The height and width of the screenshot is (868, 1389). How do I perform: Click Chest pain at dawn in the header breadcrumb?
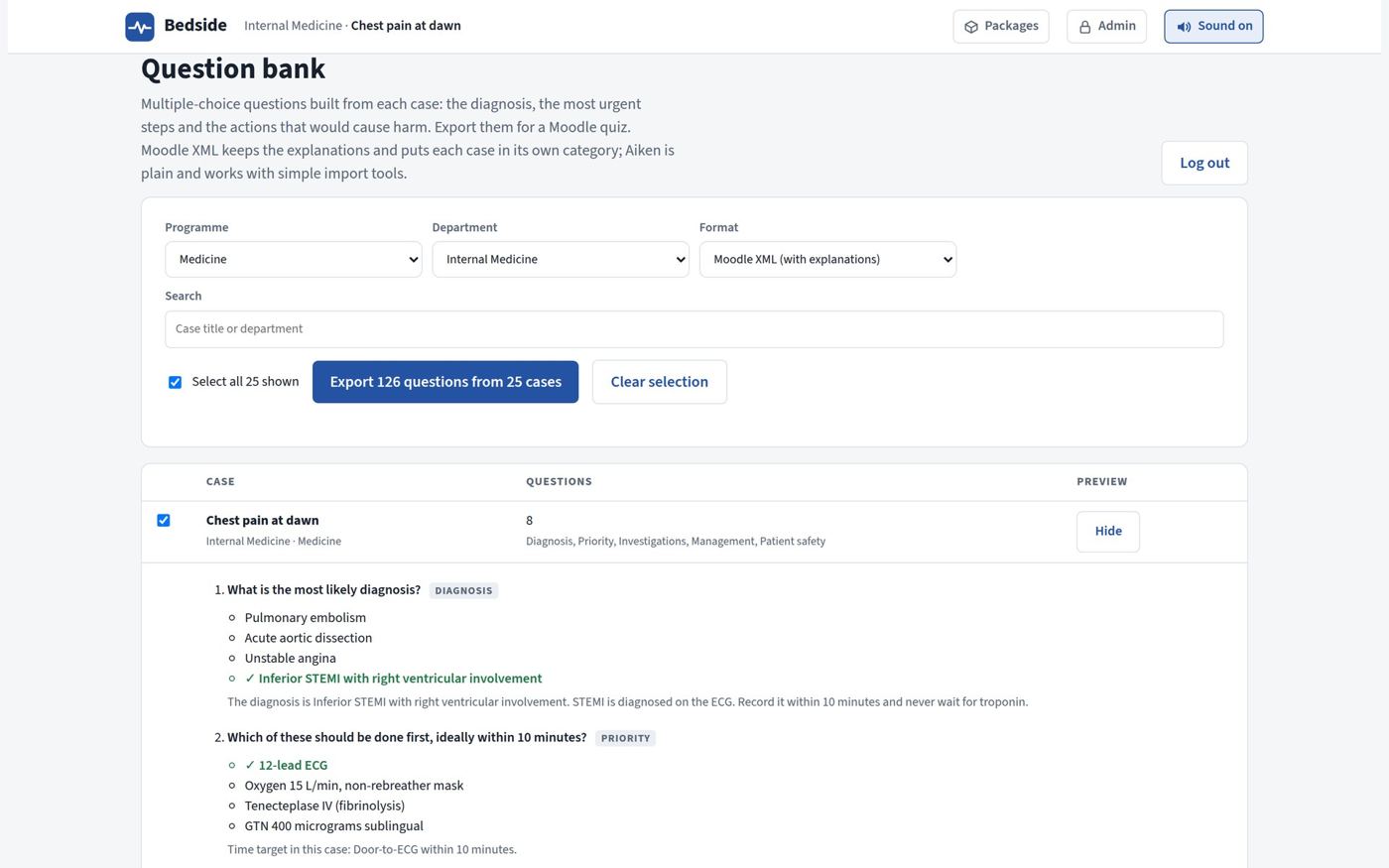406,26
